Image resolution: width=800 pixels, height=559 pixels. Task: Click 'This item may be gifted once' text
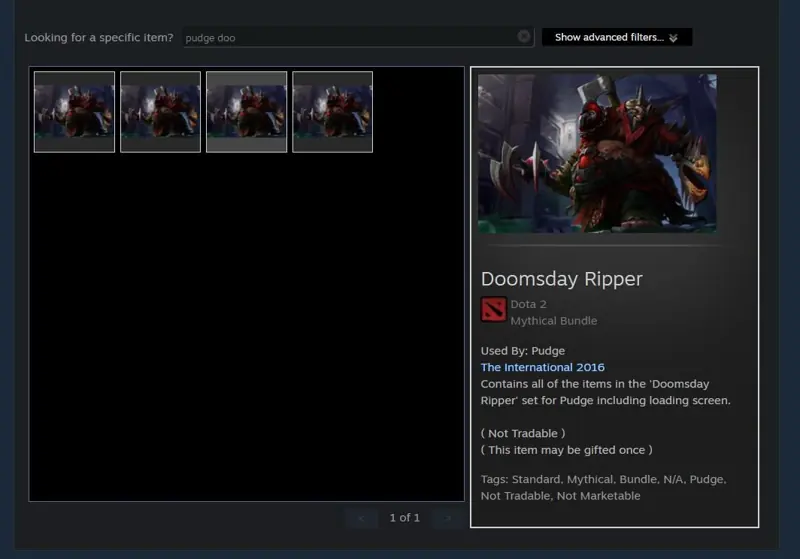pyautogui.click(x=566, y=450)
